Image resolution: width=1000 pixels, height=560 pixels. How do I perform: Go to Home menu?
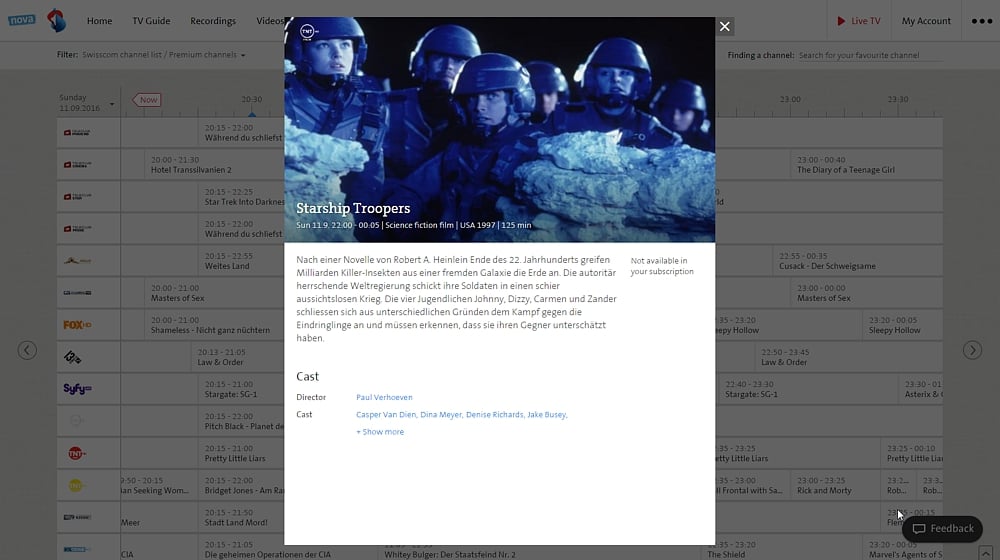[99, 21]
